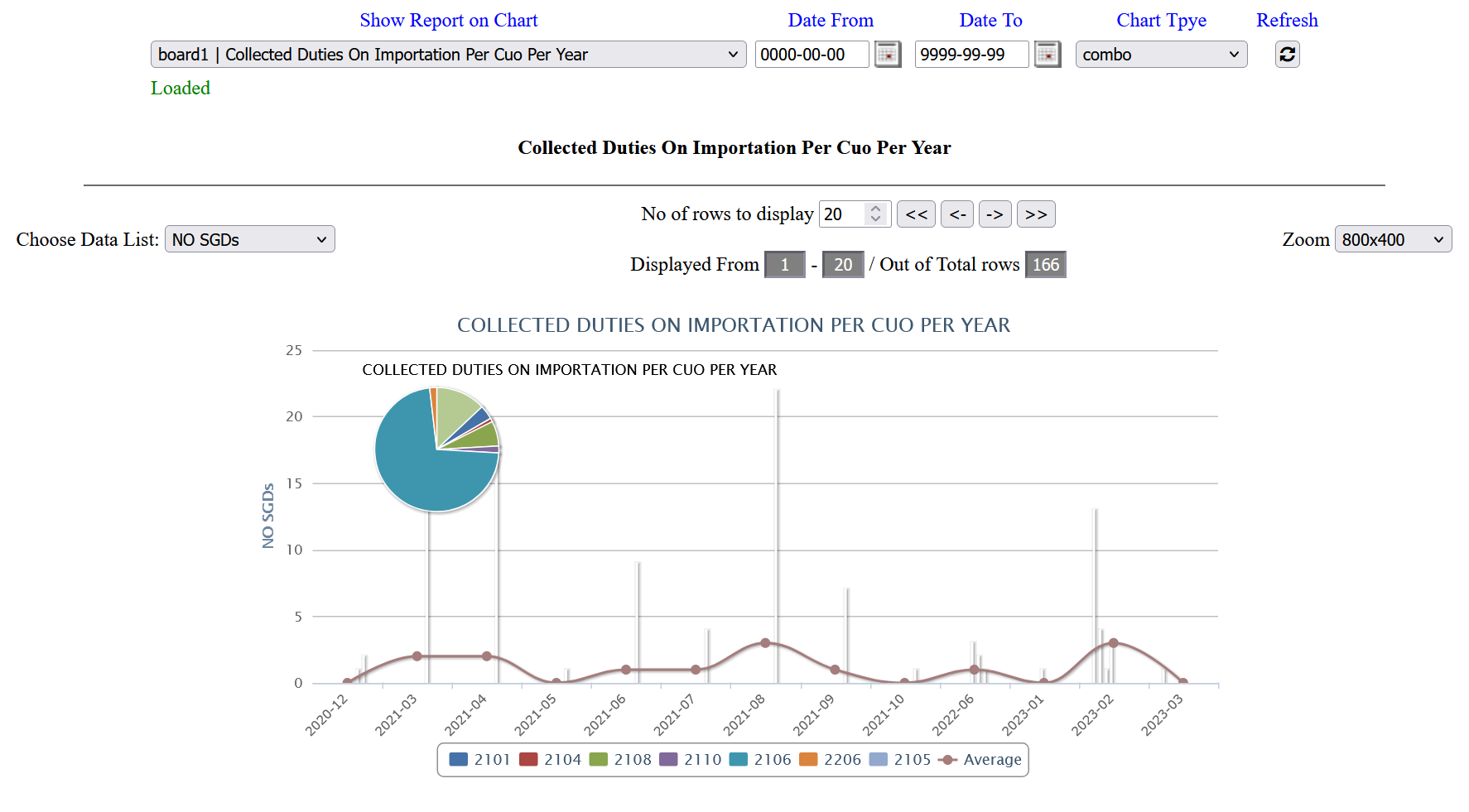
Task: Click the 2206 legend color swatch
Action: 808,760
